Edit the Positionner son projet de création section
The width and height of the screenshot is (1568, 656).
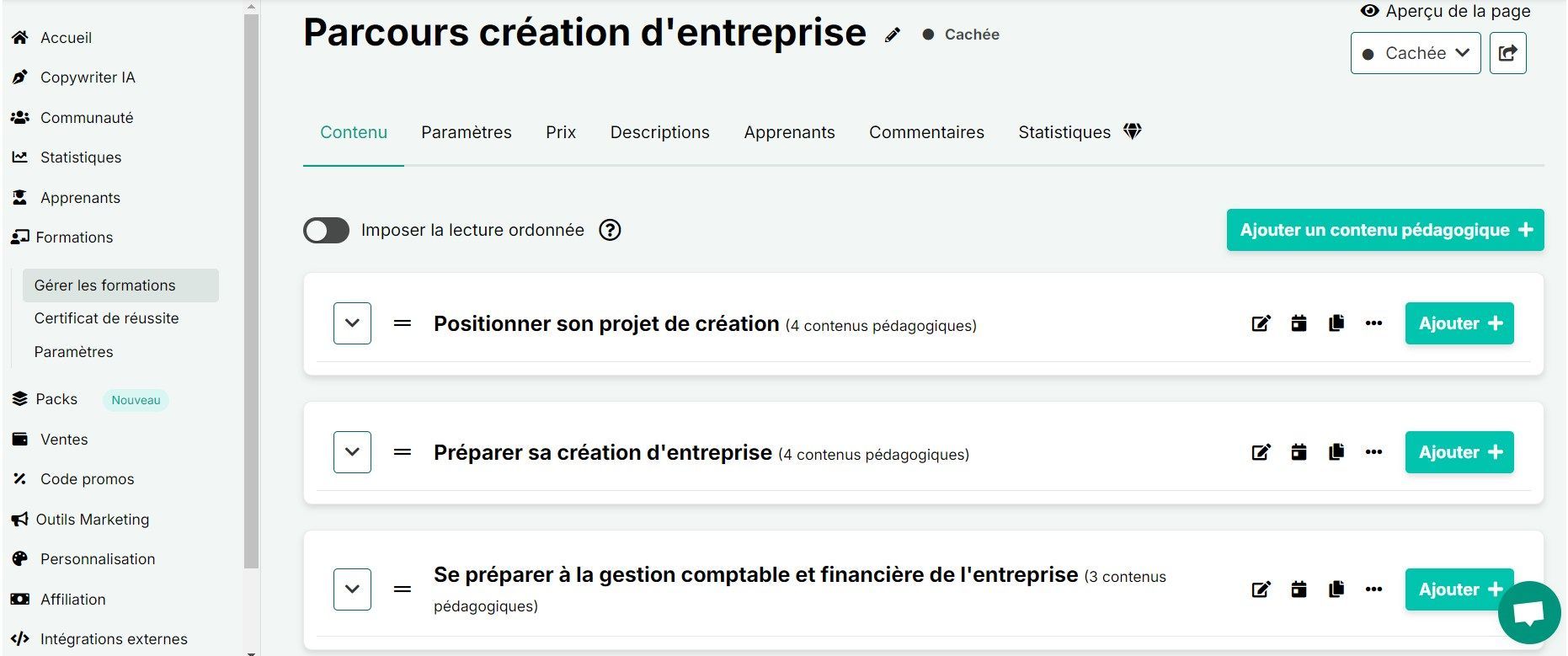[x=1261, y=323]
